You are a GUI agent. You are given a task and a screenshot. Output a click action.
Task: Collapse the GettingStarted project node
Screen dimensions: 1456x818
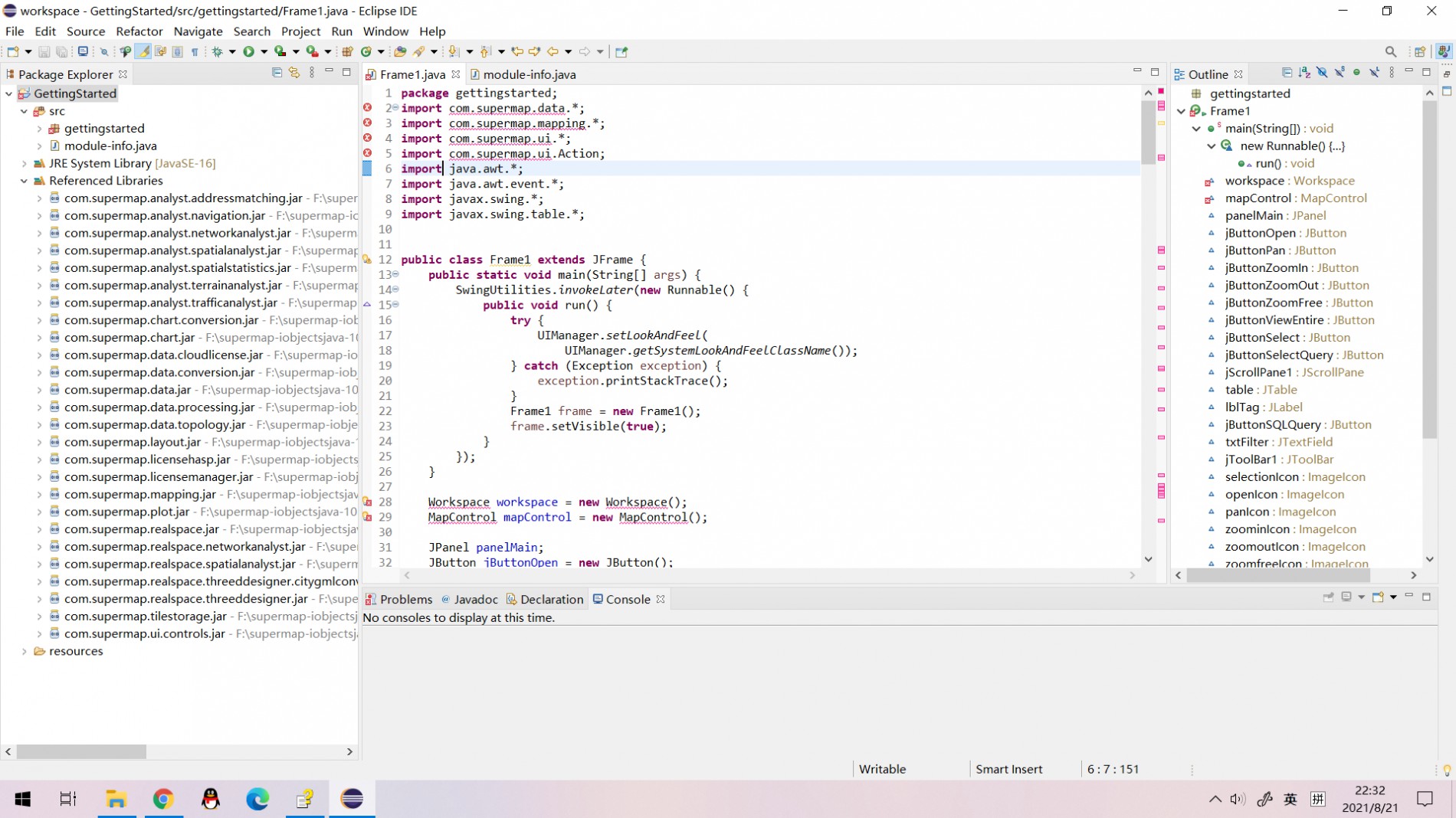[9, 93]
